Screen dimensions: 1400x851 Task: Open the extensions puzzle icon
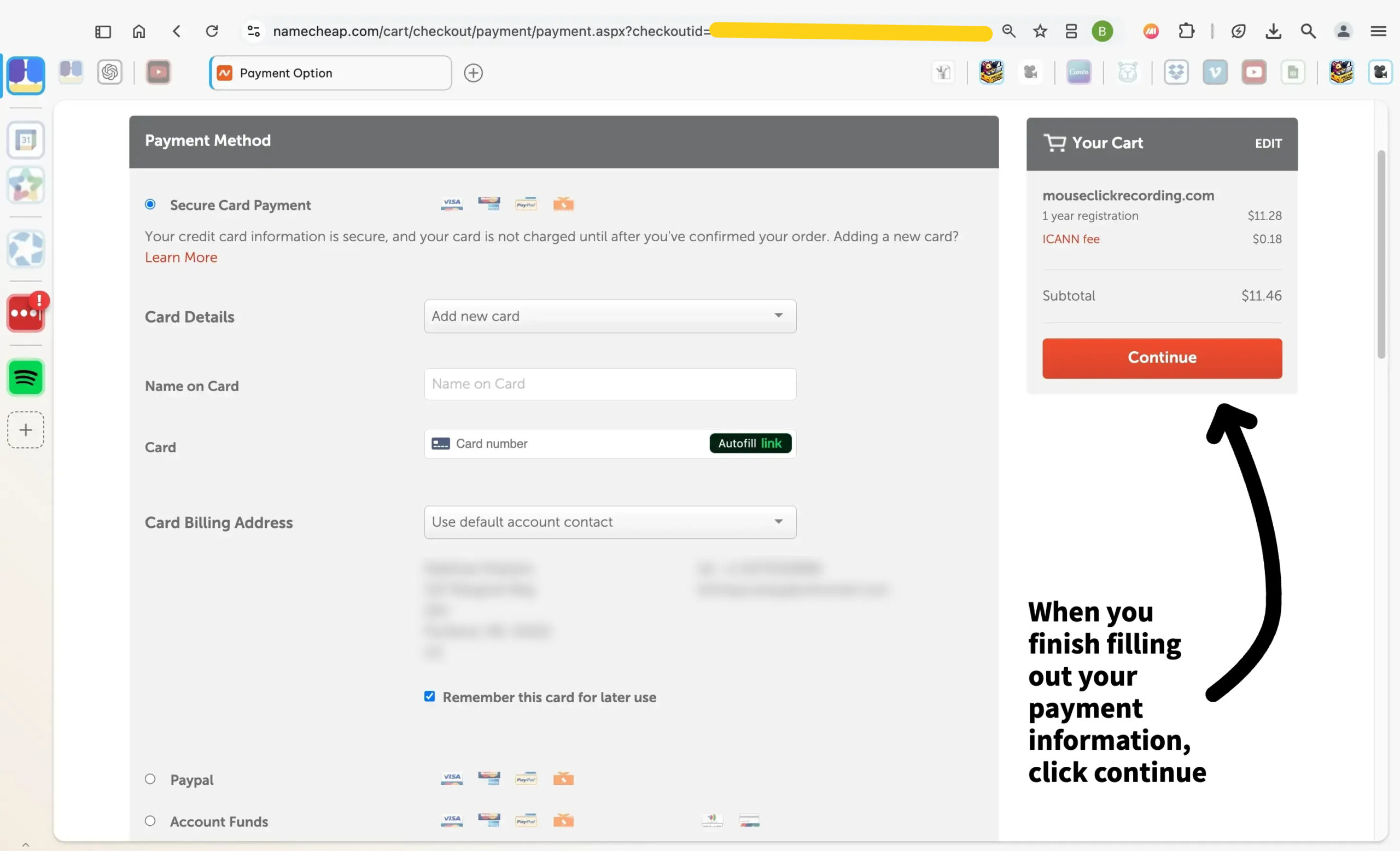tap(1186, 31)
